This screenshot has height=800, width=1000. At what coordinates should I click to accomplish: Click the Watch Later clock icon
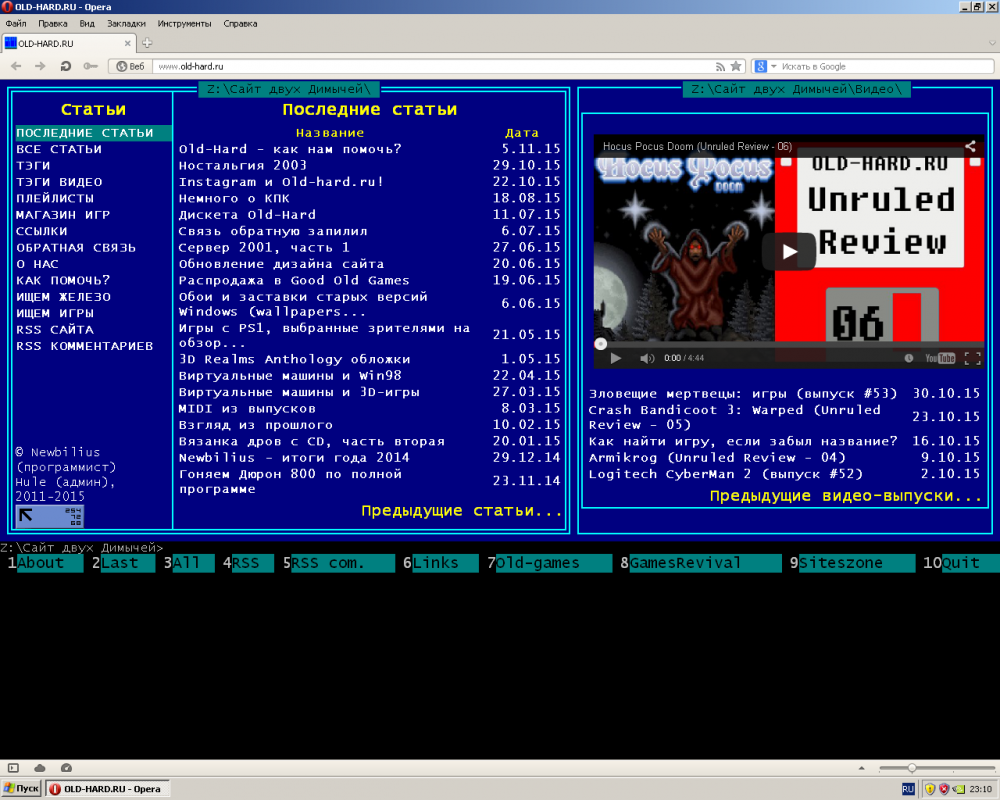(x=908, y=358)
